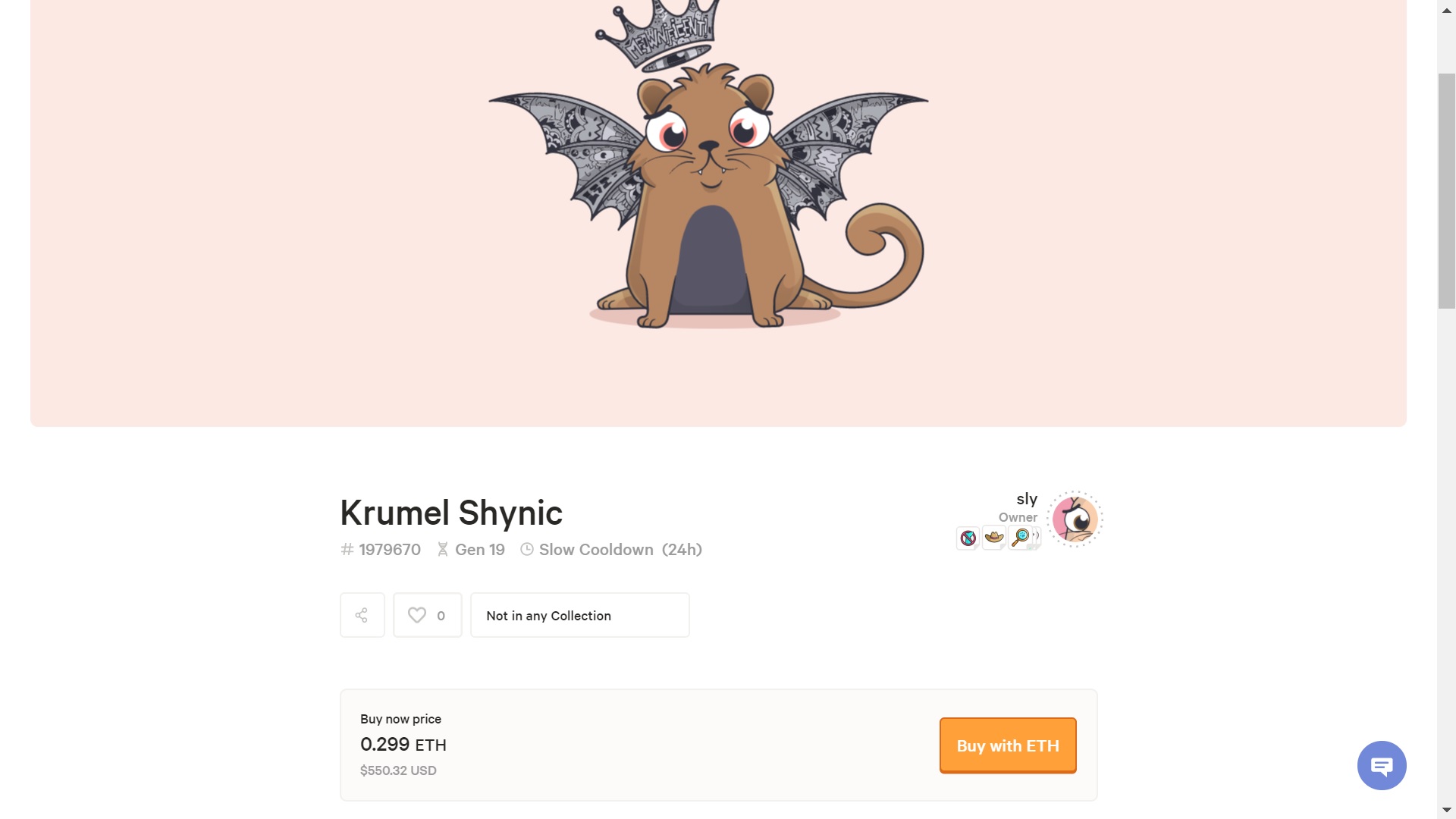This screenshot has height=819, width=1456.
Task: Click the scrollbar down arrow
Action: point(1447,810)
